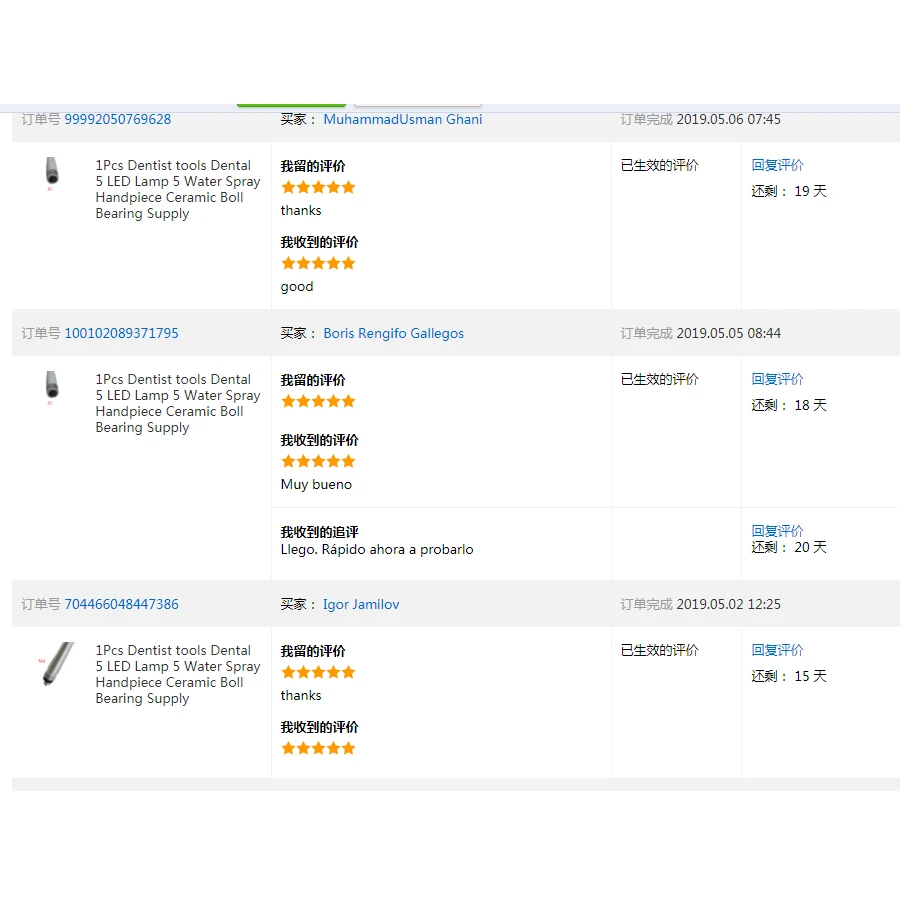
Task: Click the handpiece thumbnail in Igor's order
Action: click(56, 664)
